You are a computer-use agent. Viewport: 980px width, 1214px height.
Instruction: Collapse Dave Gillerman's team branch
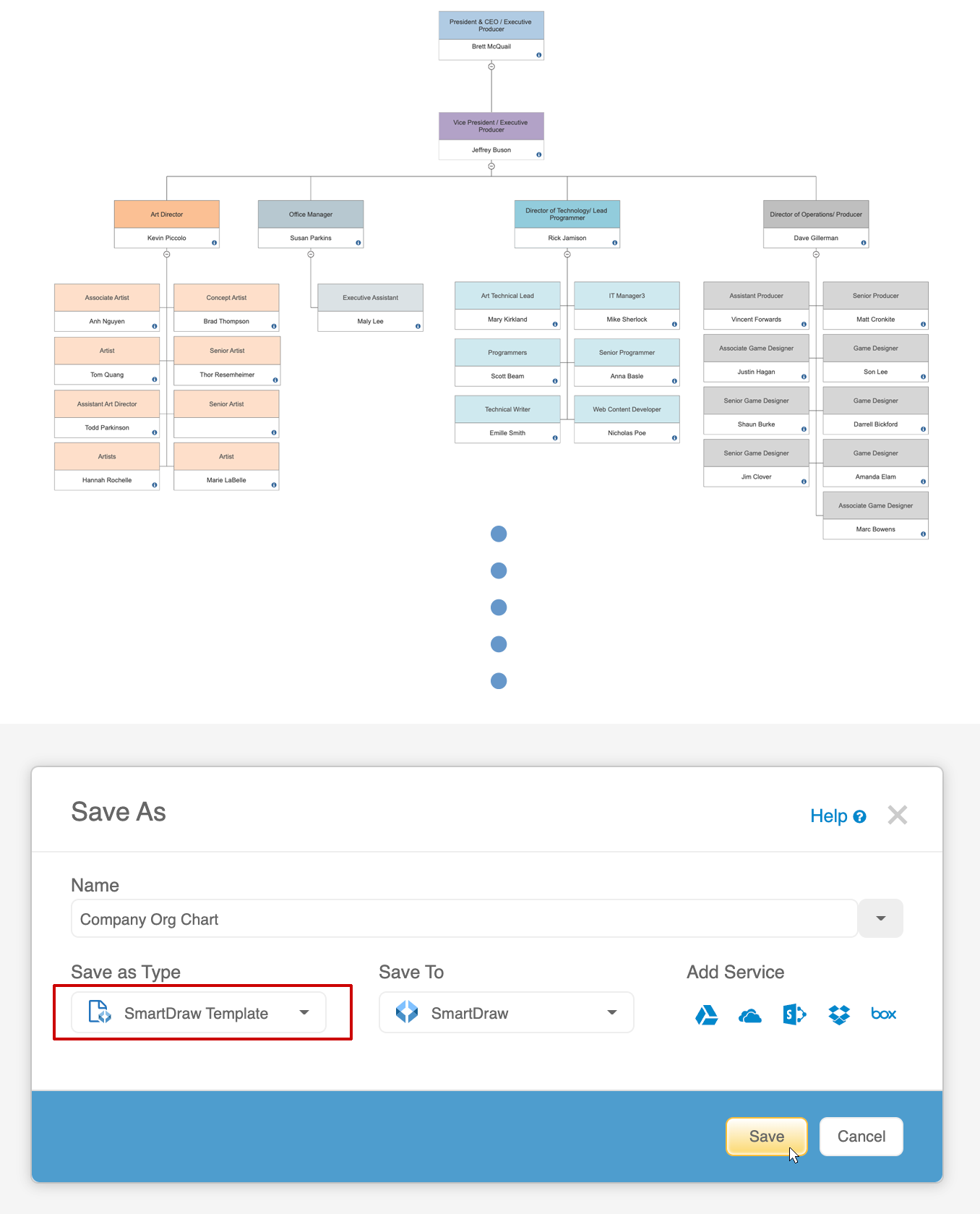pos(816,255)
